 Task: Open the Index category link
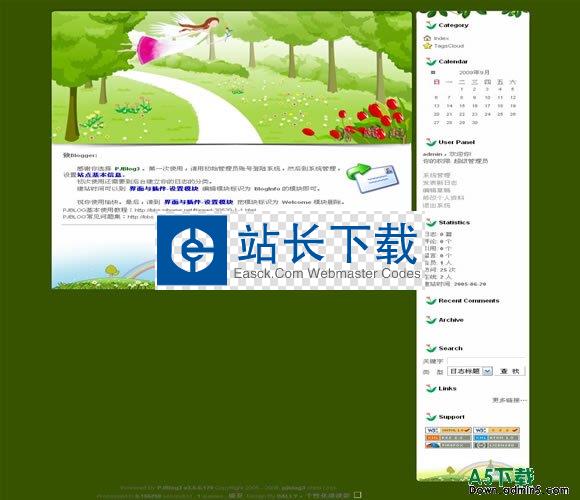[441, 38]
